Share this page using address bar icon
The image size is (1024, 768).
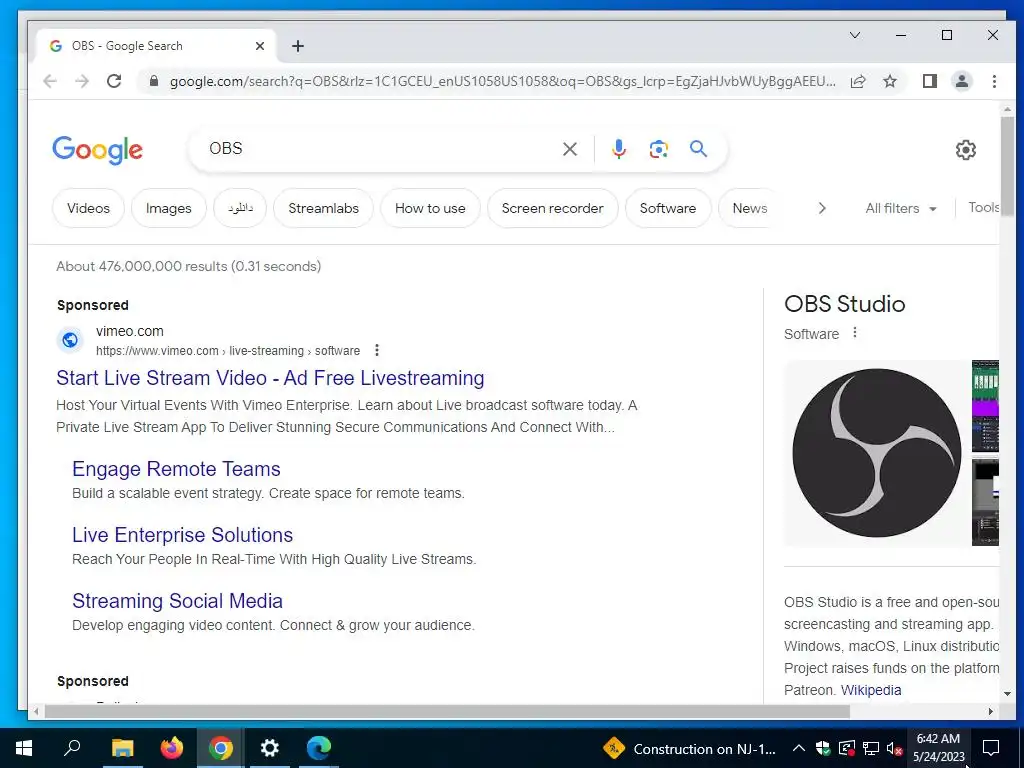[857, 81]
